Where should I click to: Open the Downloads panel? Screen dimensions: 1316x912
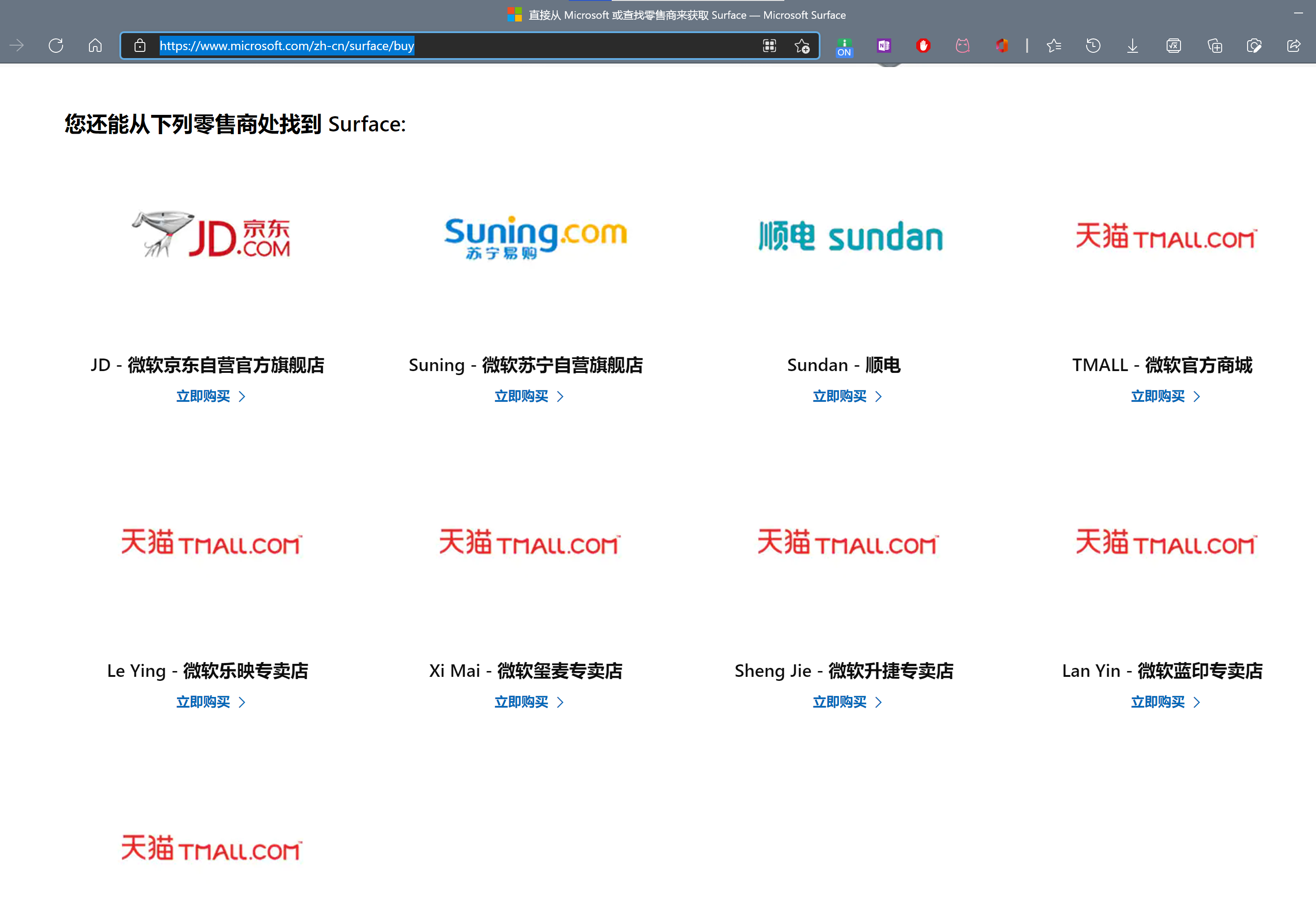pos(1133,46)
